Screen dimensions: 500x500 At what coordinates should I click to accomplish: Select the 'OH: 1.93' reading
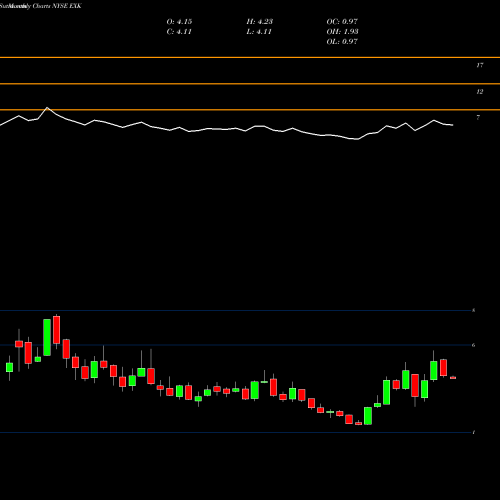342,32
